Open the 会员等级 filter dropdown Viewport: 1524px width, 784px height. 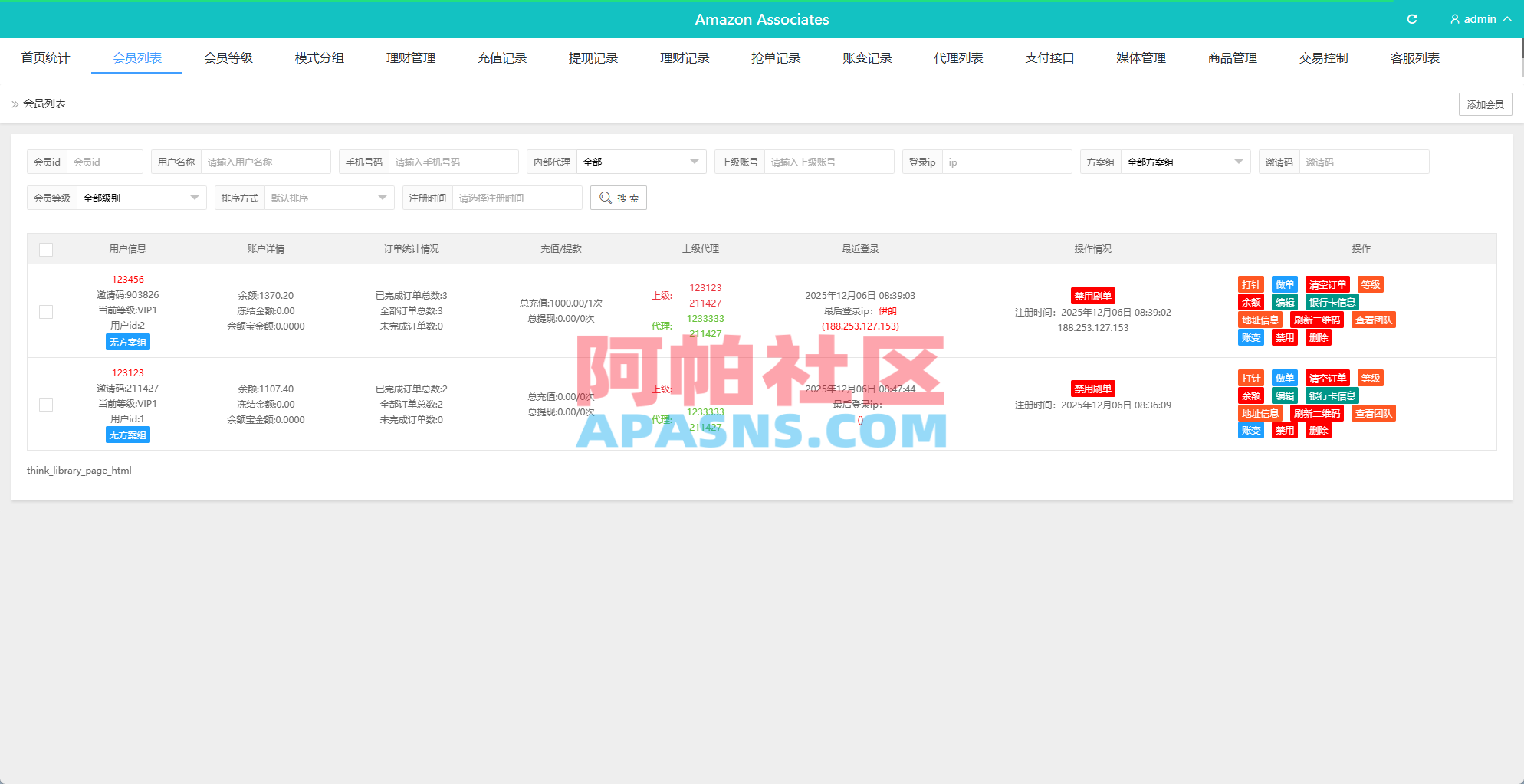(x=141, y=198)
